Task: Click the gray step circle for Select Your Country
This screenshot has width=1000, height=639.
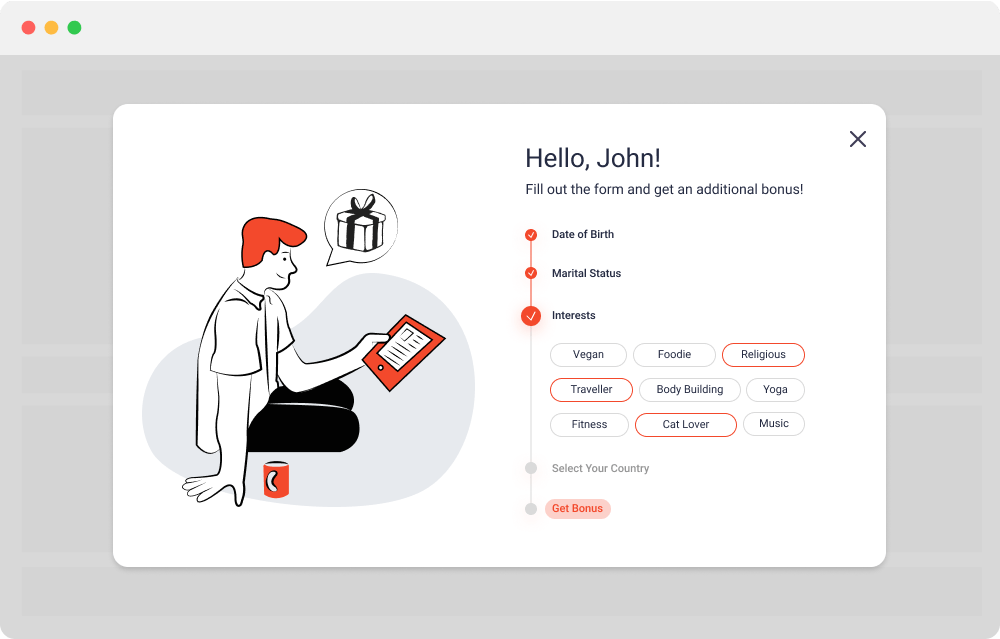Action: tap(530, 468)
